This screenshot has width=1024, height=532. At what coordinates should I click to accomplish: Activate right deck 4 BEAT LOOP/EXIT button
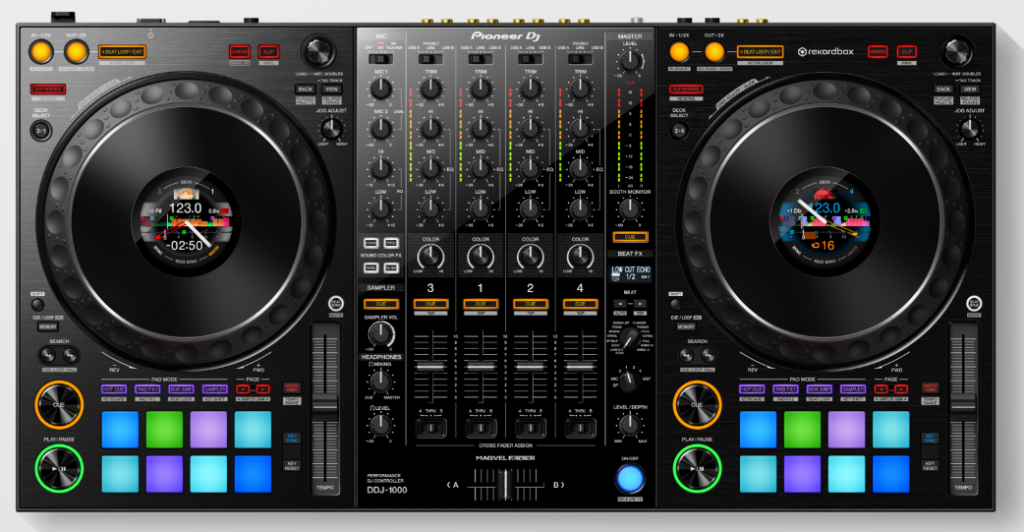point(760,52)
